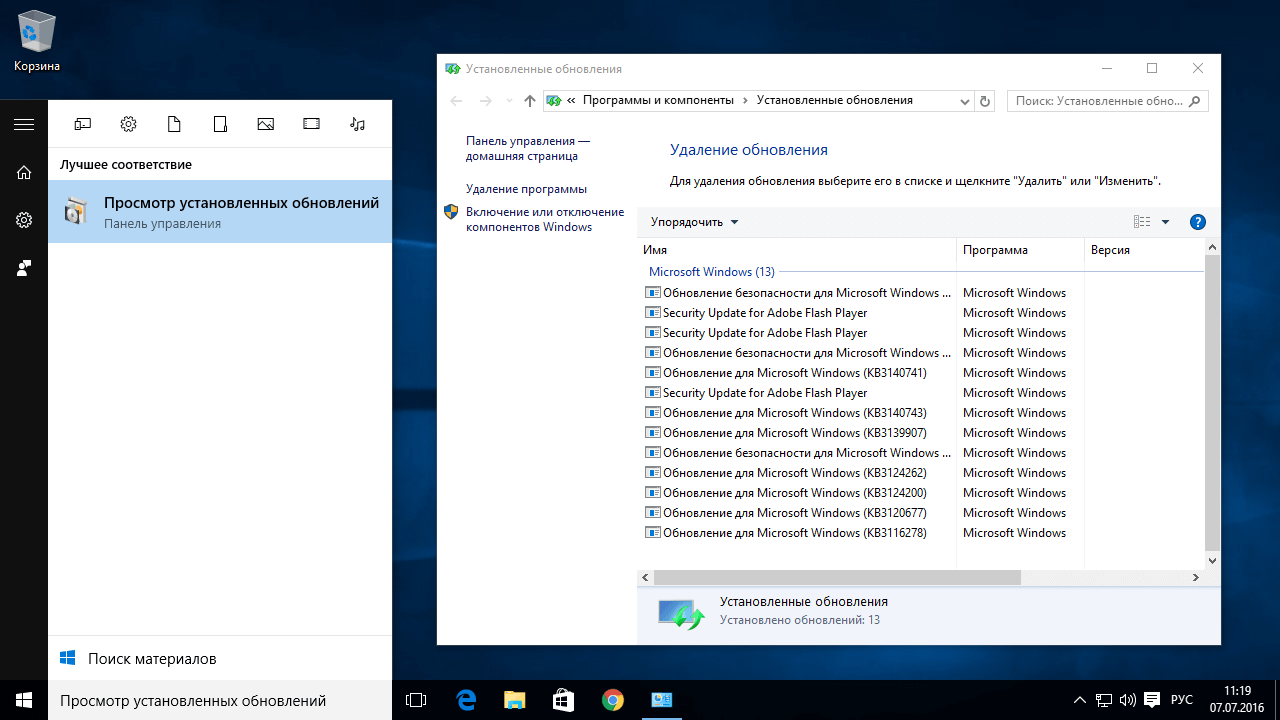1280x720 pixels.
Task: Open the help question mark icon
Action: [x=1198, y=222]
